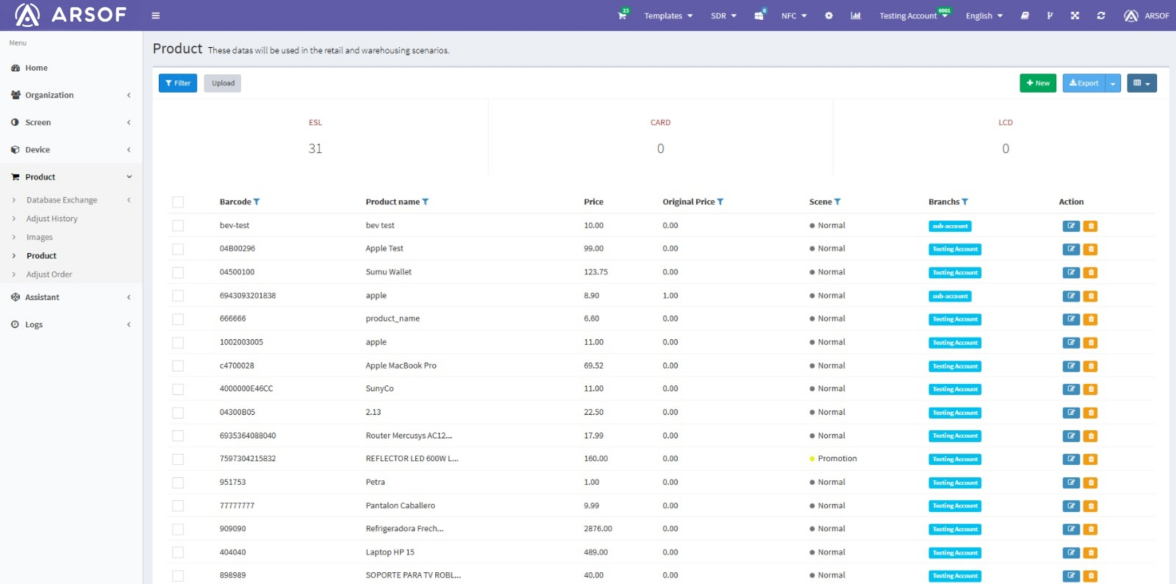Click the fullscreen expand icon in header
The width and height of the screenshot is (1176, 584).
1075,16
